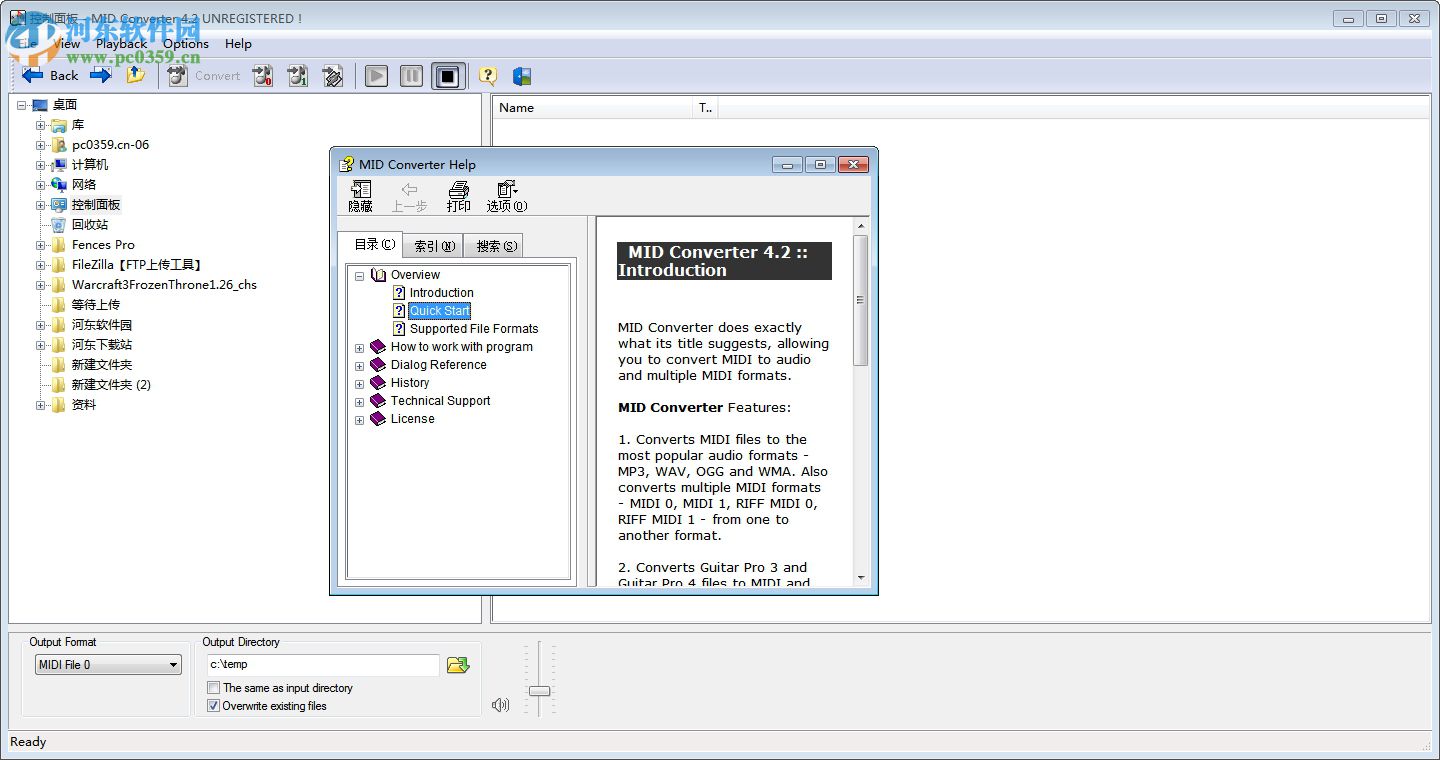Viewport: 1440px width, 760px height.
Task: Click the convert icon with green 1 badge
Action: tap(298, 76)
